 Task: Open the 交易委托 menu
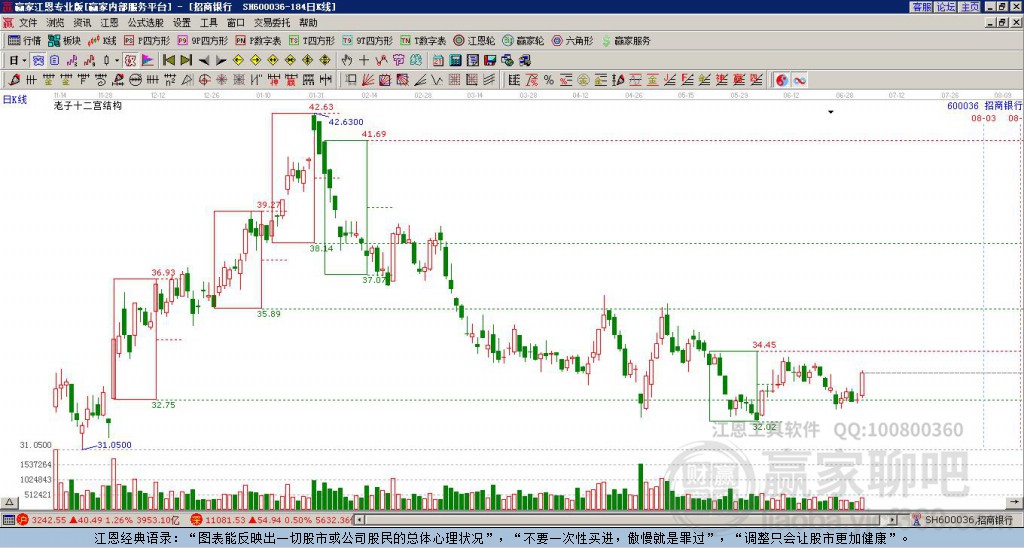click(272, 23)
